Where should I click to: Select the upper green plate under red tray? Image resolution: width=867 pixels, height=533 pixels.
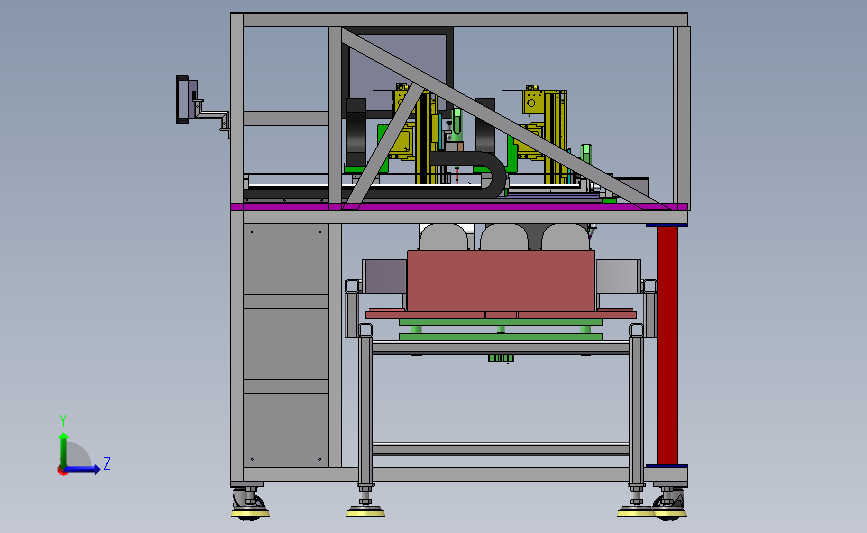pos(501,322)
